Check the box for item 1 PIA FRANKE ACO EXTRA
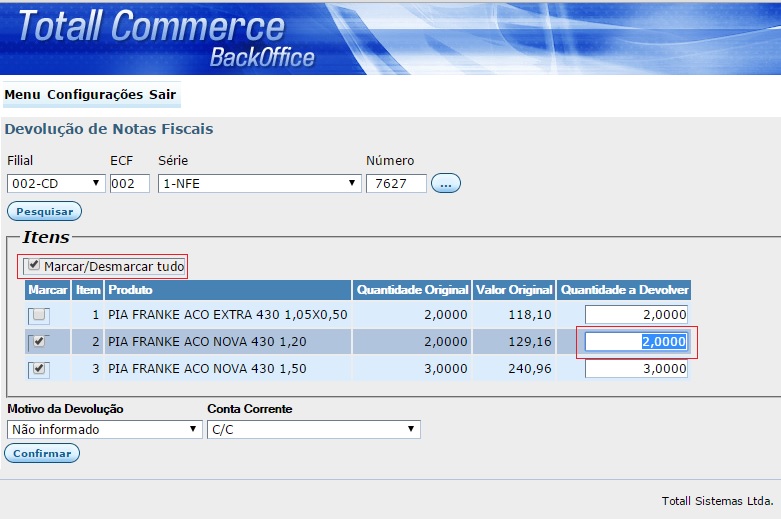This screenshot has width=781, height=519. tap(39, 315)
